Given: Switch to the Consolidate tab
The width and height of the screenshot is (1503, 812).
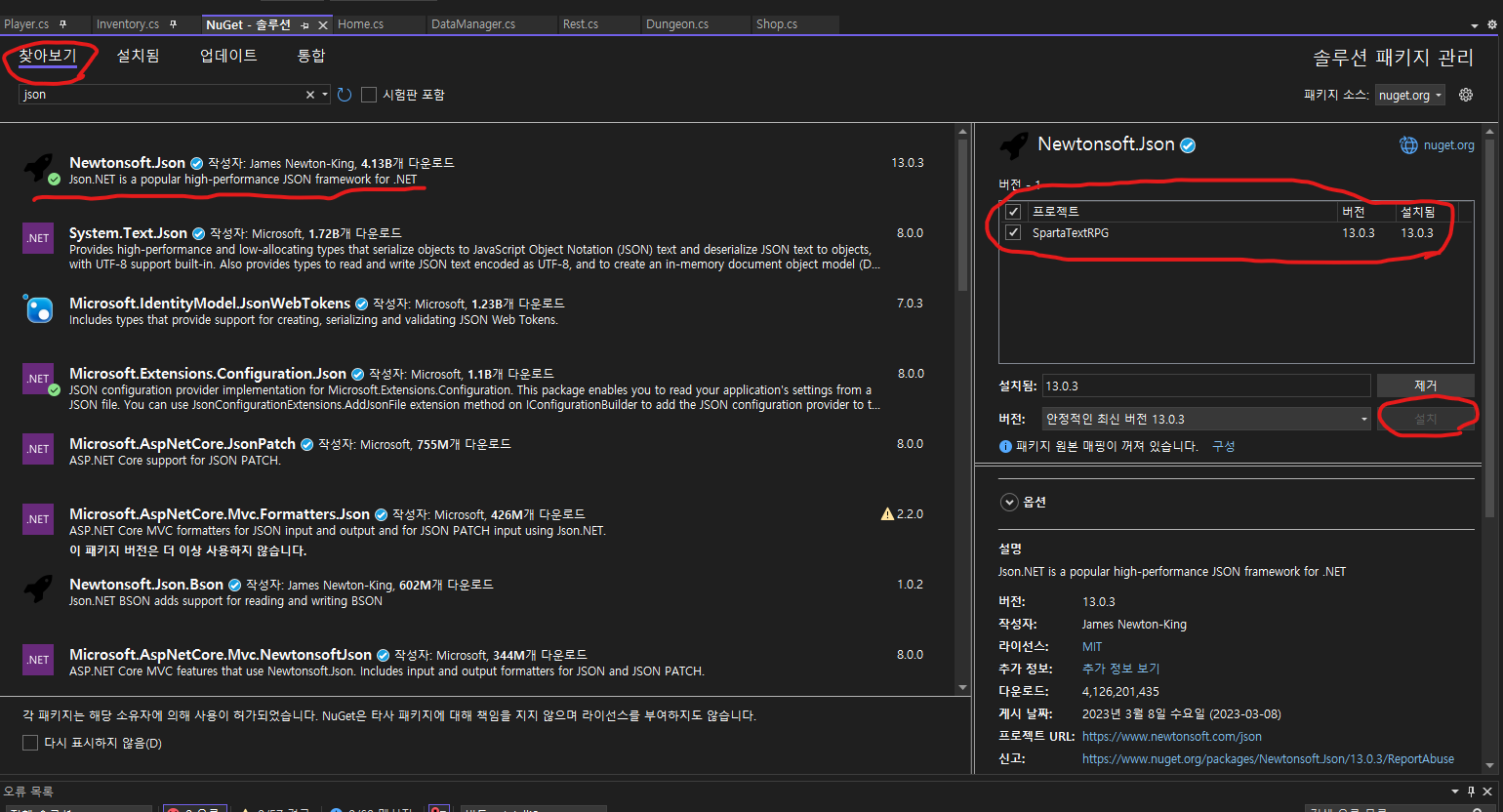Looking at the screenshot, I should click(311, 56).
